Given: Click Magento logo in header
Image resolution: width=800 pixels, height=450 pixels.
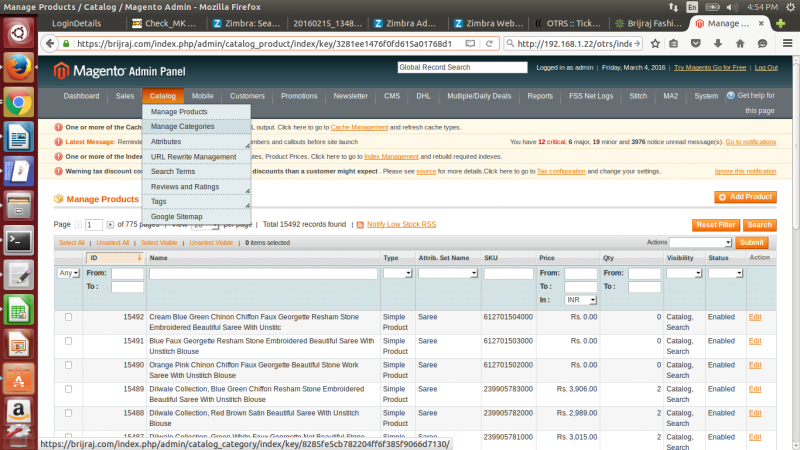Looking at the screenshot, I should point(119,71).
